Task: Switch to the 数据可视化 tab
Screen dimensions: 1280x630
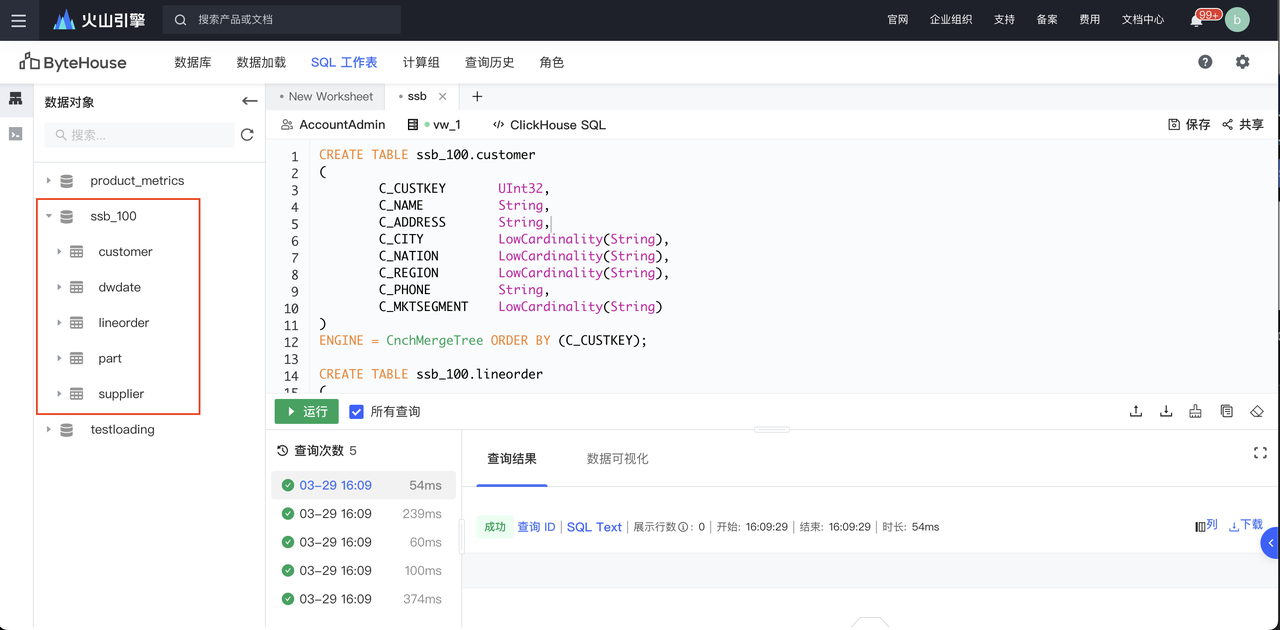Action: tap(617, 459)
